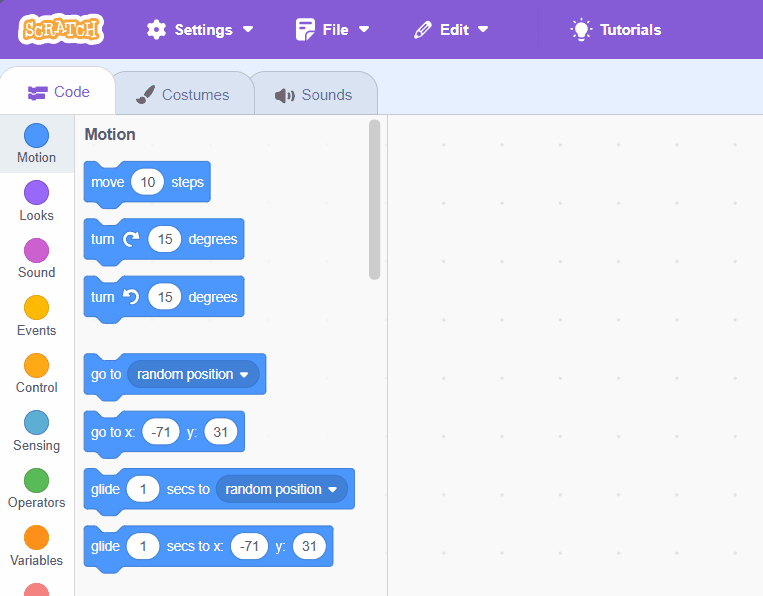
Task: Open the File menu
Action: tap(332, 29)
